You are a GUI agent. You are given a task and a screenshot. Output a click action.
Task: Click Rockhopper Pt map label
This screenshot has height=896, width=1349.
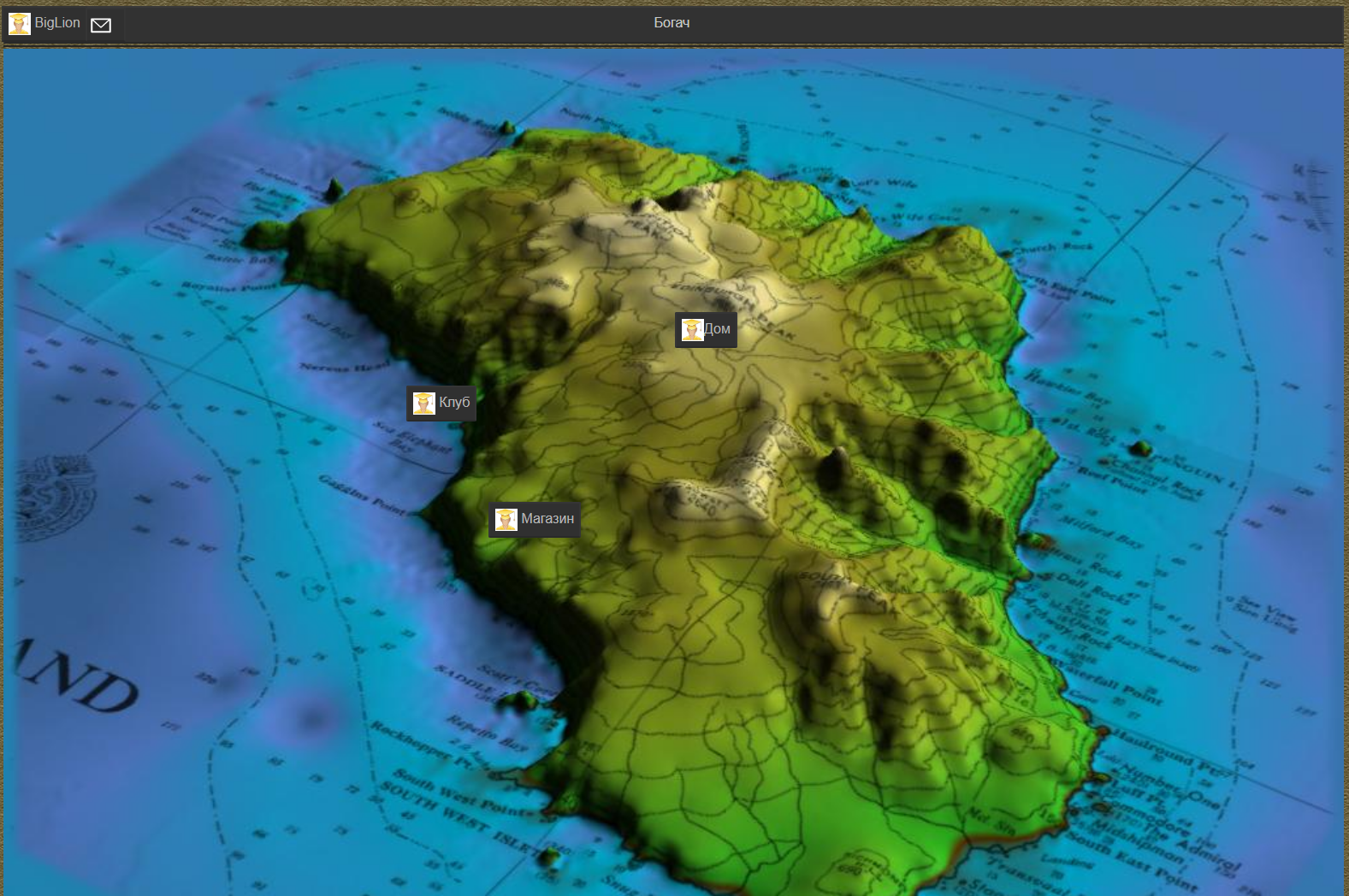click(421, 740)
